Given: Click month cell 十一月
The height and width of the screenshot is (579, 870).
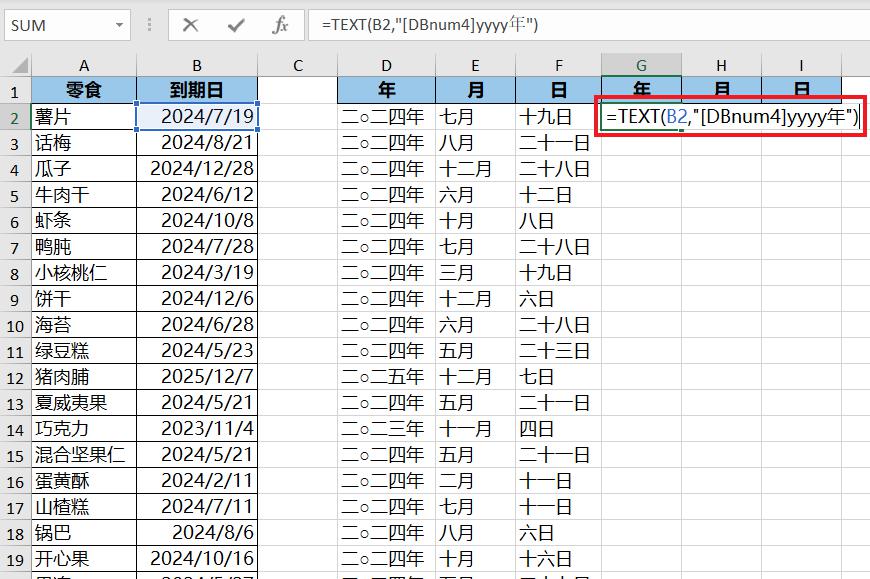Looking at the screenshot, I should tap(476, 429).
